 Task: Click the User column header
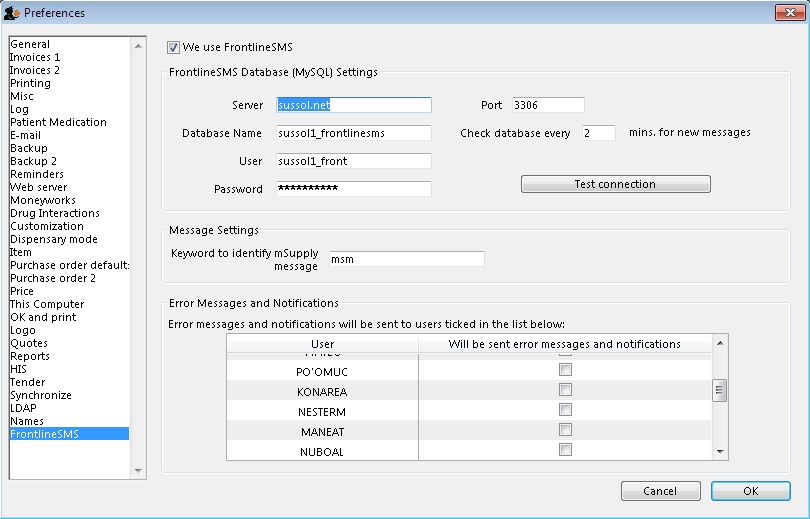(x=322, y=344)
